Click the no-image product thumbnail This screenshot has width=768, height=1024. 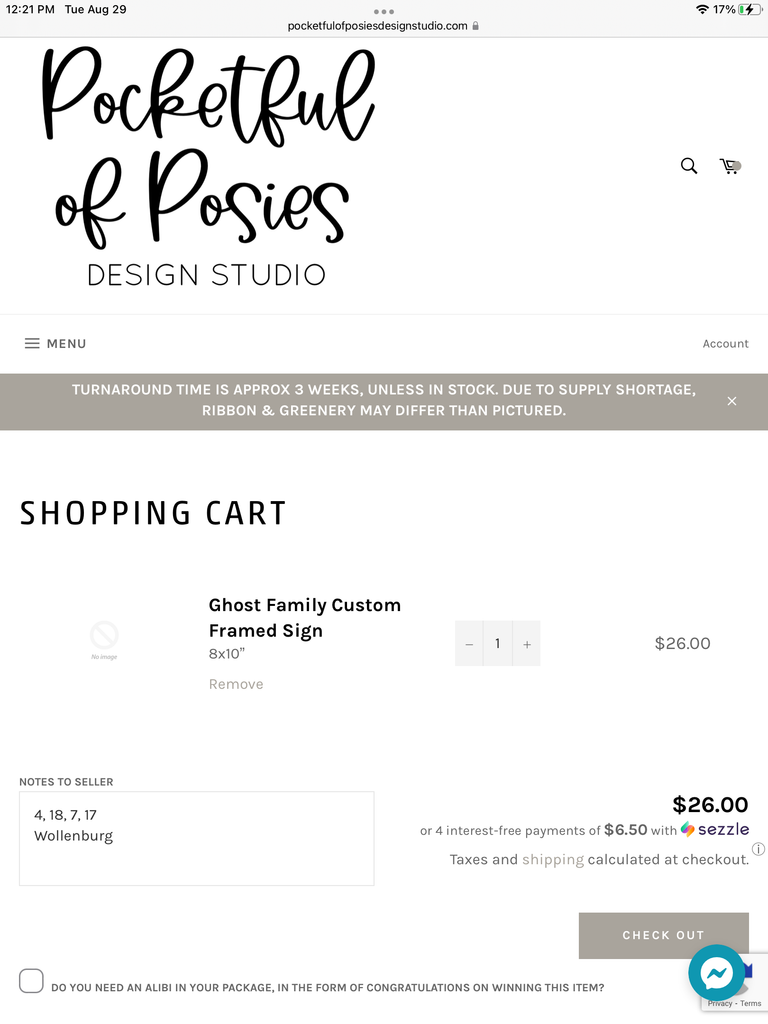[x=104, y=640]
